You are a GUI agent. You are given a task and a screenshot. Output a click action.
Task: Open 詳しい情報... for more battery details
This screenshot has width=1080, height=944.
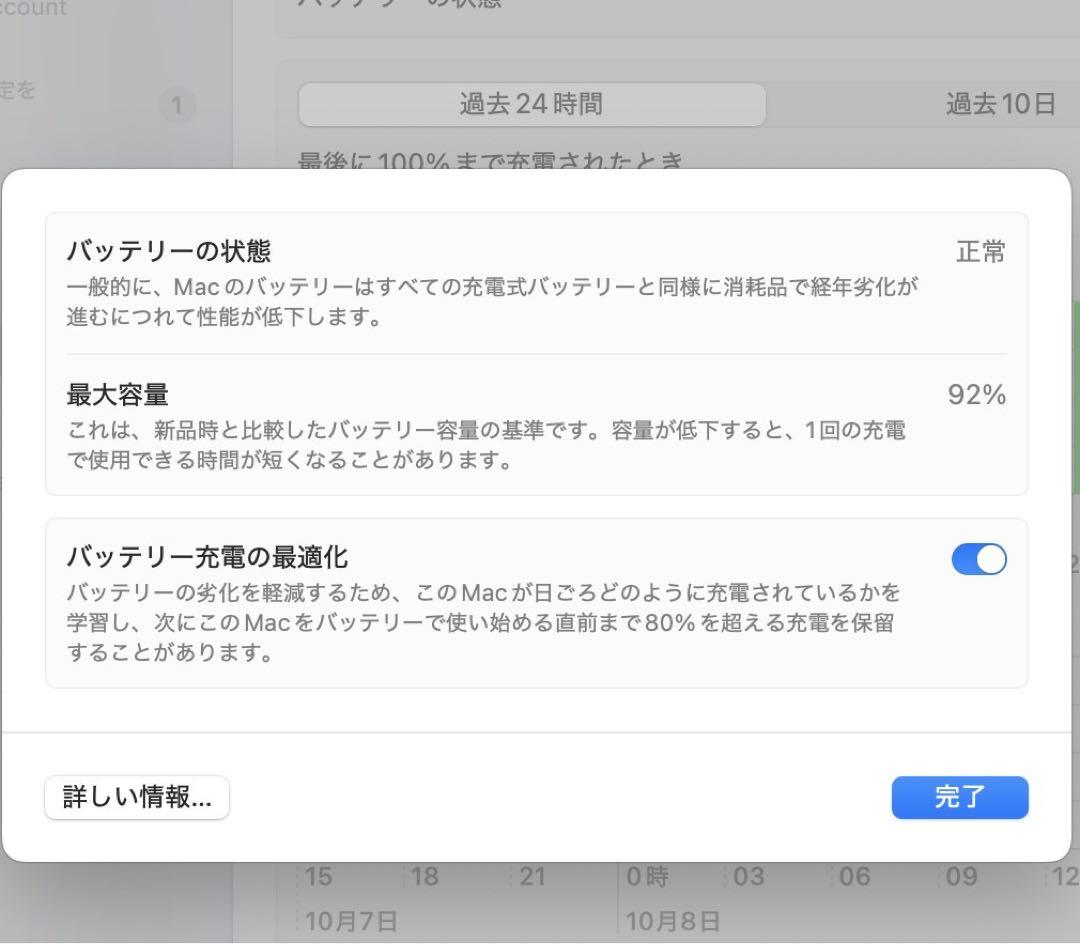pyautogui.click(x=136, y=797)
